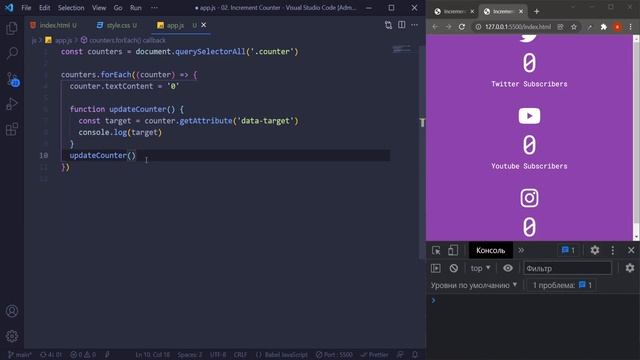Click the Instagram icon on the page
The height and width of the screenshot is (360, 640).
click(529, 198)
